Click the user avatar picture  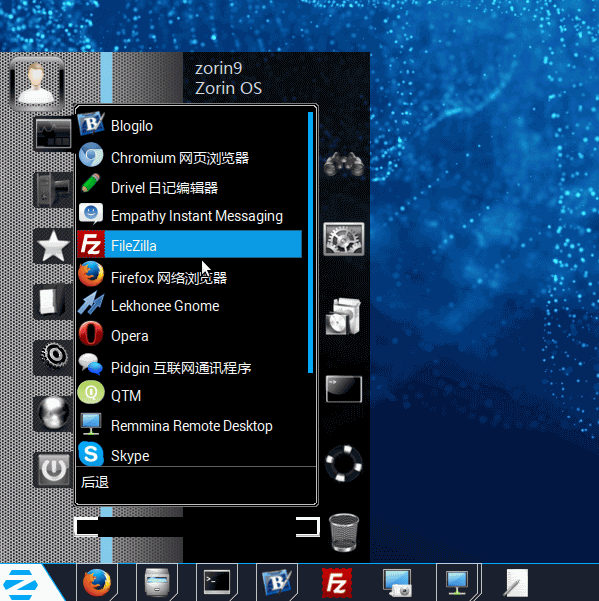(x=37, y=84)
